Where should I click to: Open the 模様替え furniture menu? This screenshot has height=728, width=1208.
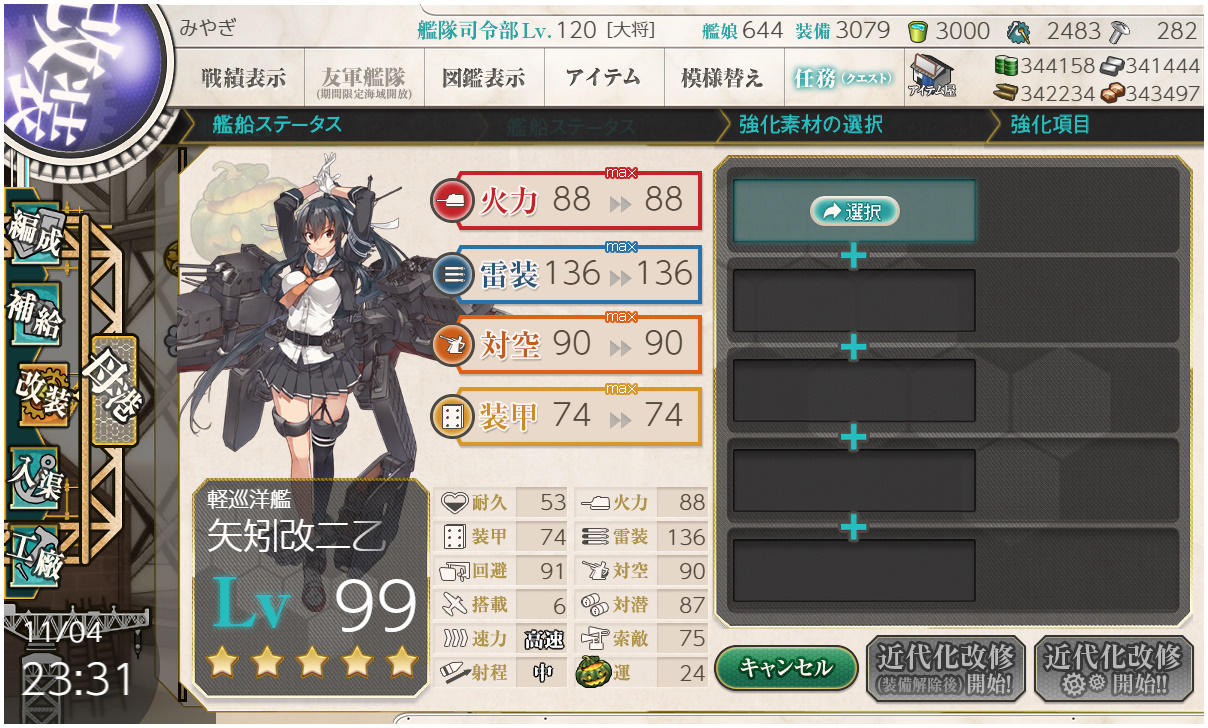click(722, 78)
